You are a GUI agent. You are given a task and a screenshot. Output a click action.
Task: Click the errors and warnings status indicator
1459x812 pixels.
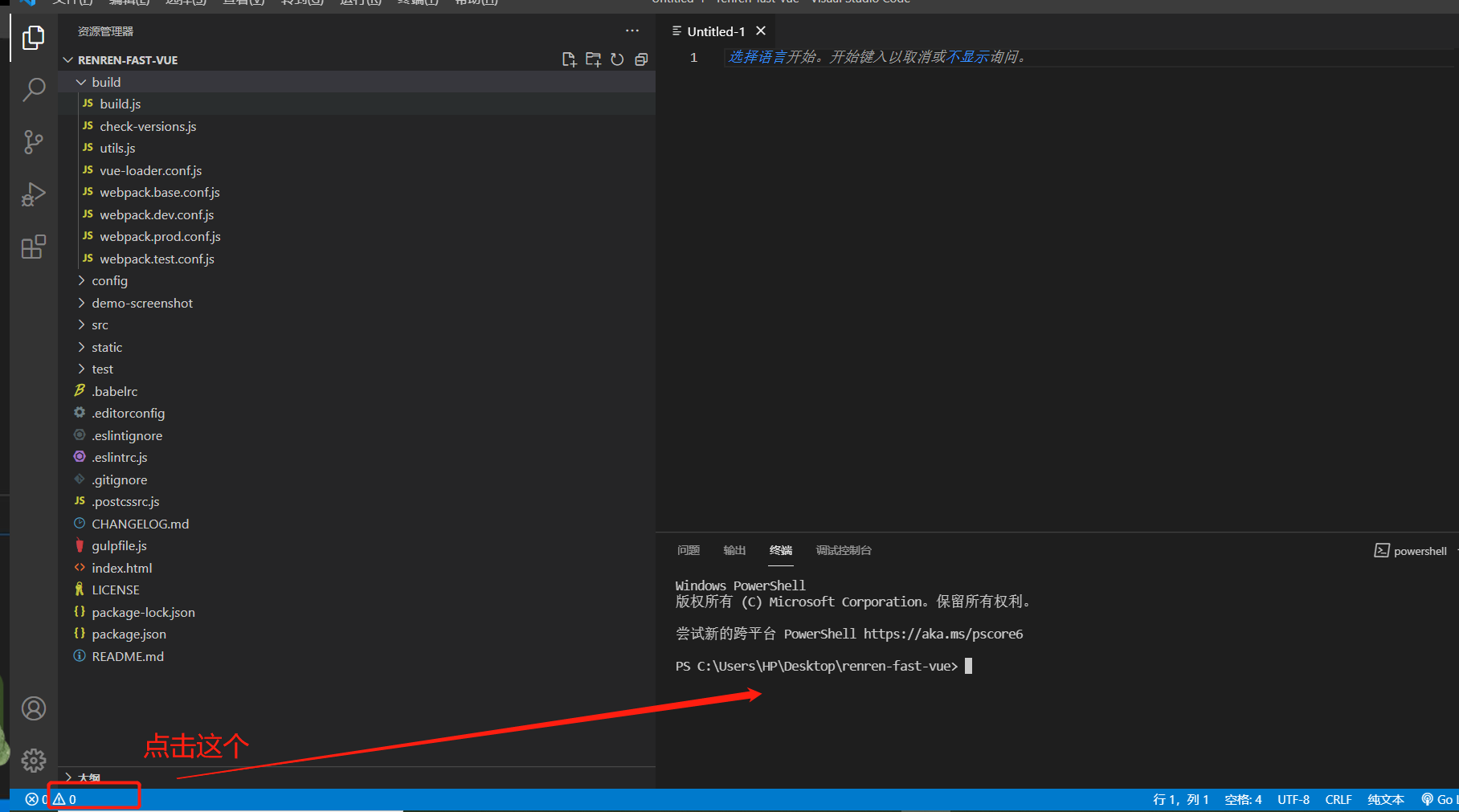click(51, 800)
